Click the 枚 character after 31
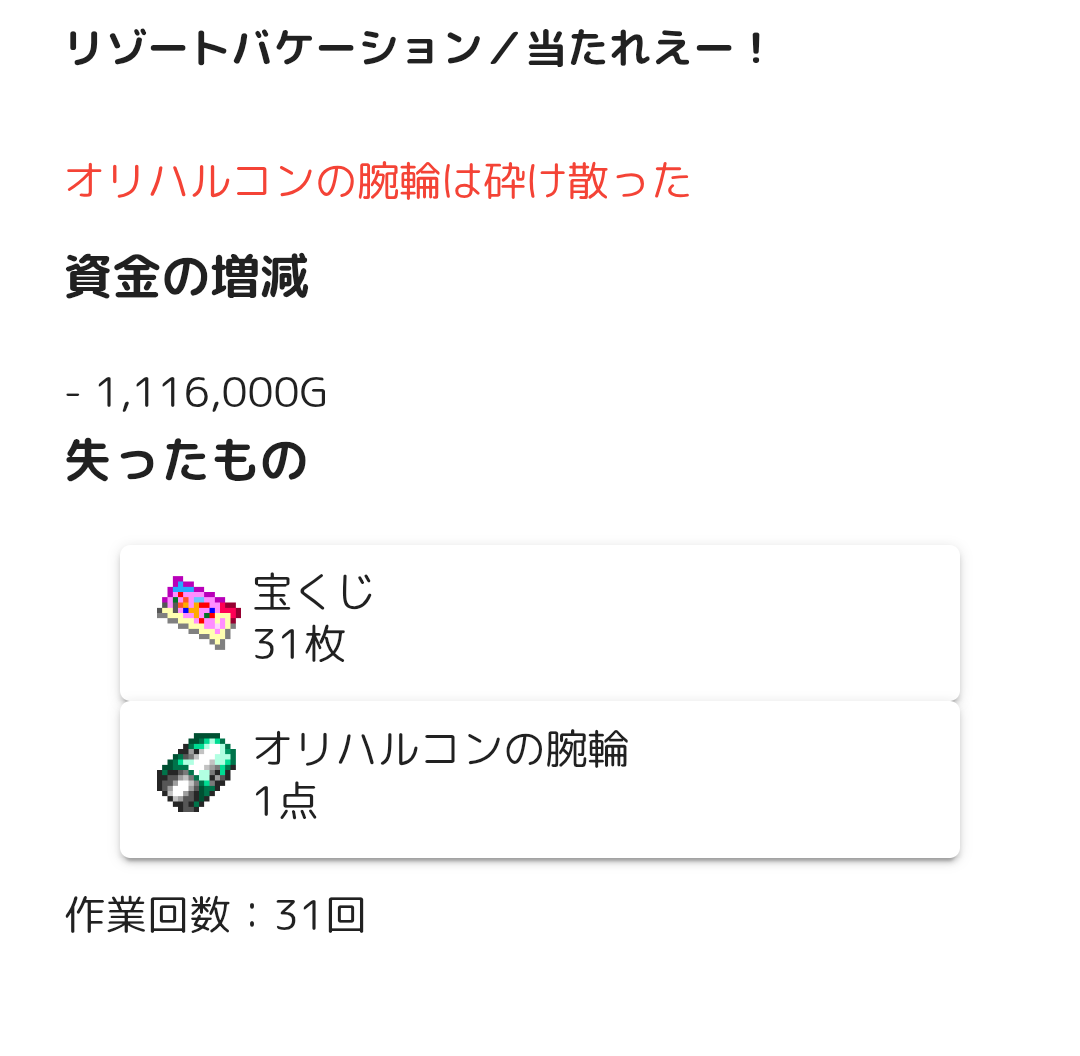The width and height of the screenshot is (1080, 1056). click(x=325, y=645)
